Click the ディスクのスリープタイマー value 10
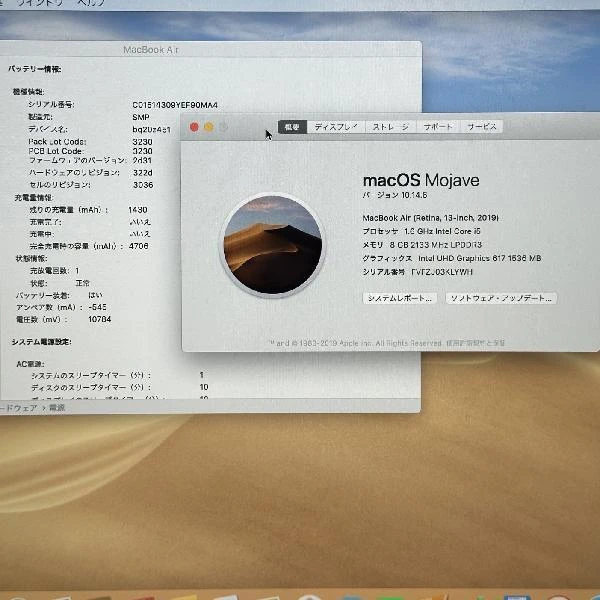The image size is (600, 600). pos(204,387)
